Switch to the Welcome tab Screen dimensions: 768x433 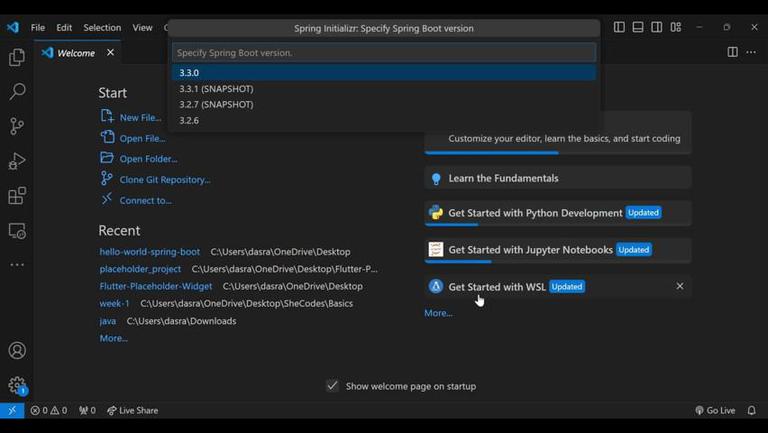pos(75,53)
